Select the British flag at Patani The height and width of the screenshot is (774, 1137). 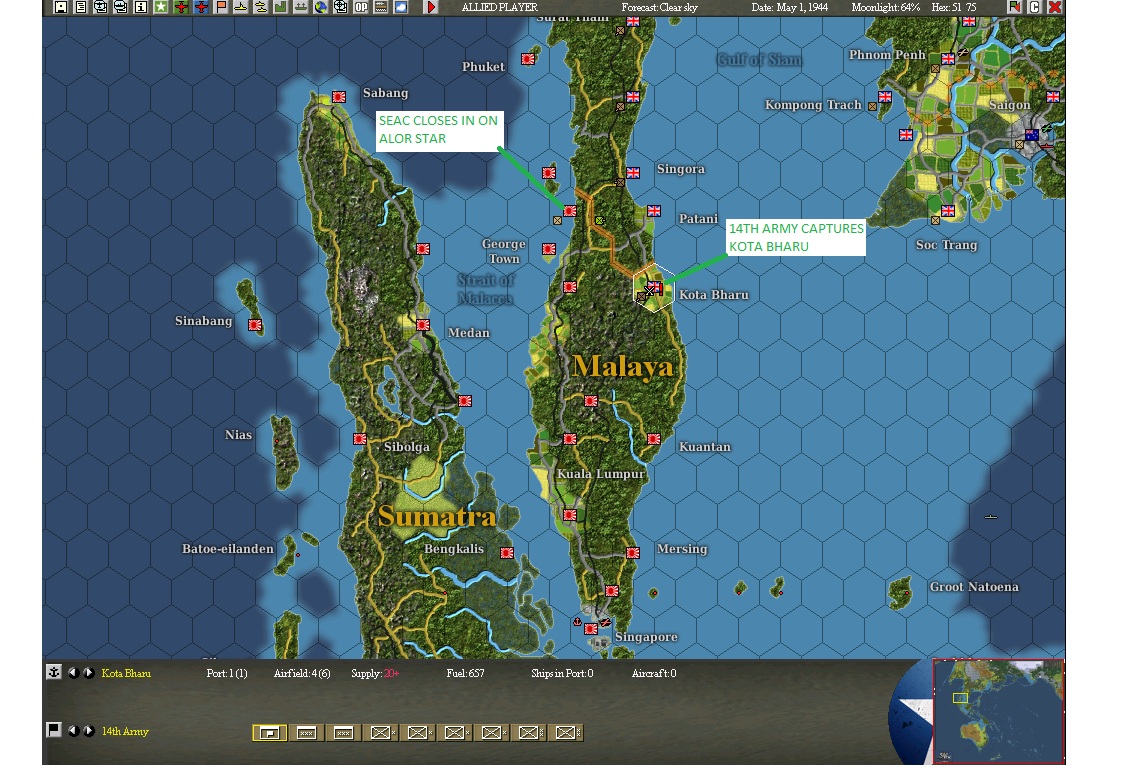pos(654,210)
